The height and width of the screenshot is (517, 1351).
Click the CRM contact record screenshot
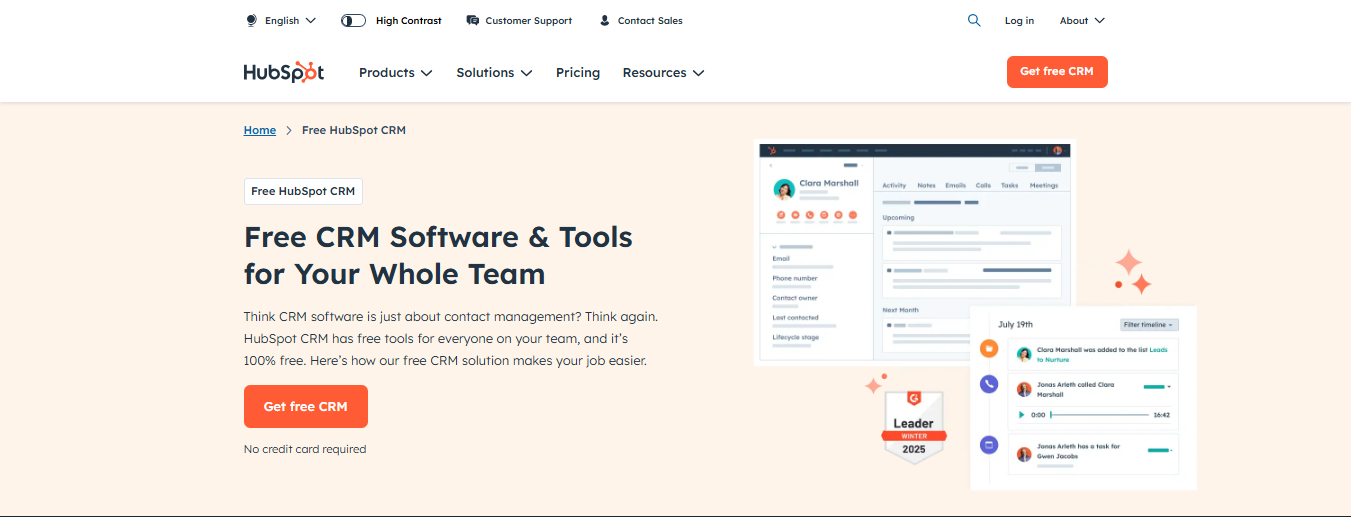[x=914, y=253]
